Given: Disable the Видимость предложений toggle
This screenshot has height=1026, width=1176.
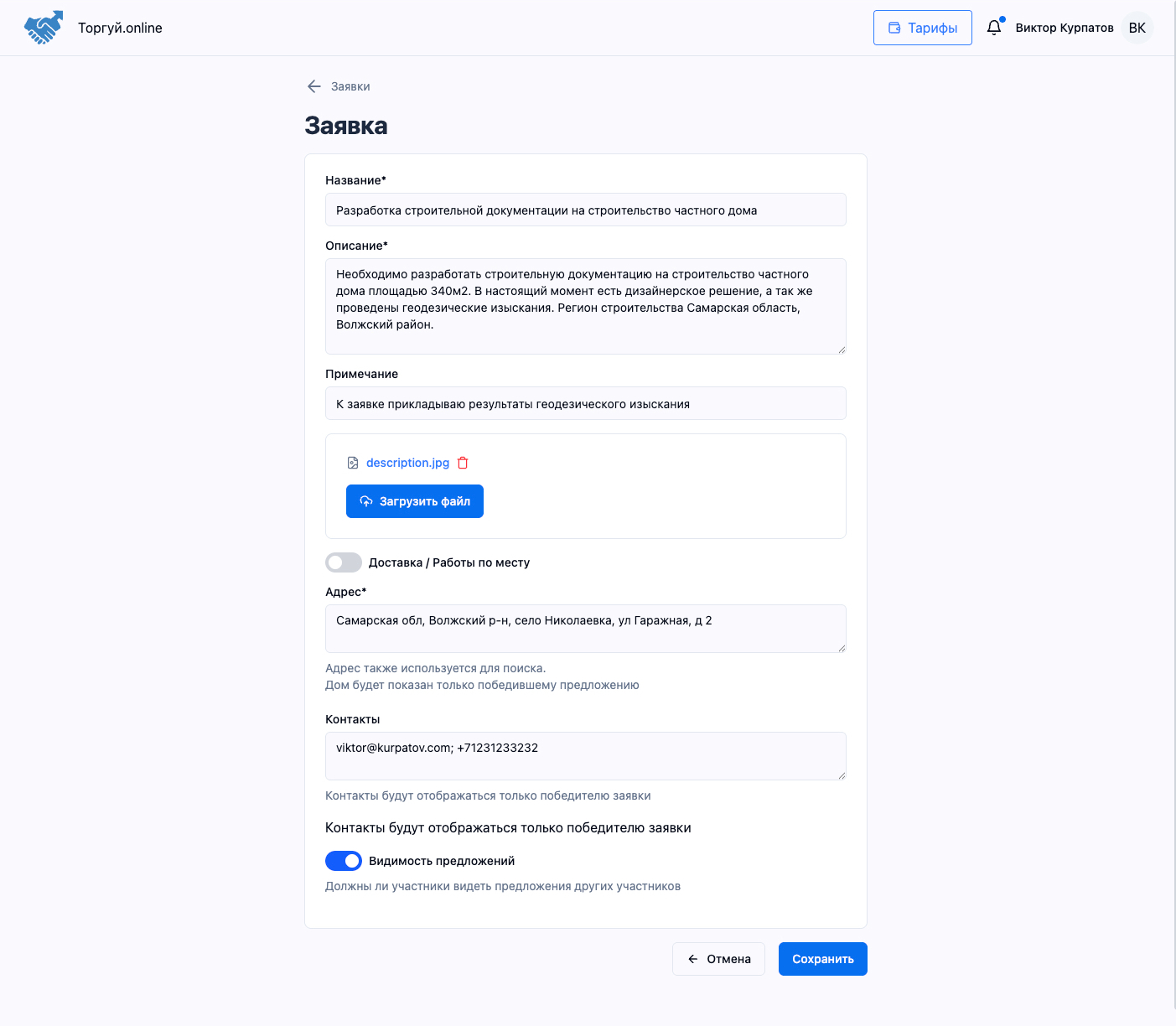Looking at the screenshot, I should [344, 861].
